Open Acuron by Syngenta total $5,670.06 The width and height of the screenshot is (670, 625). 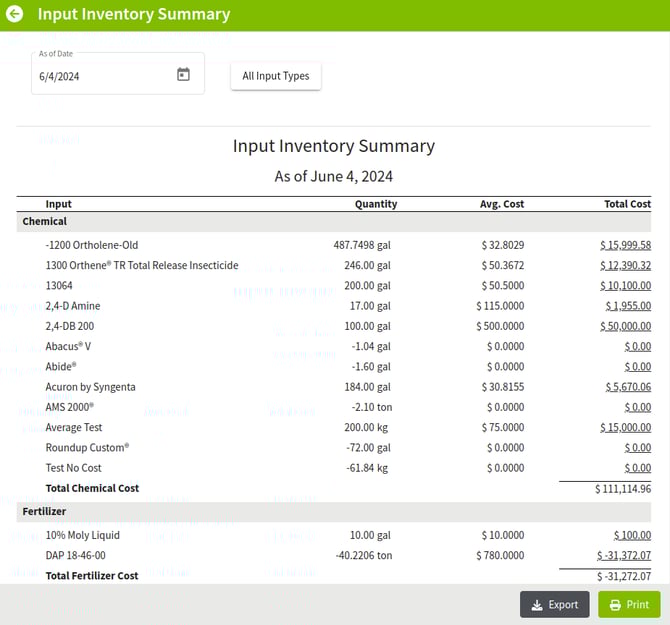[628, 387]
